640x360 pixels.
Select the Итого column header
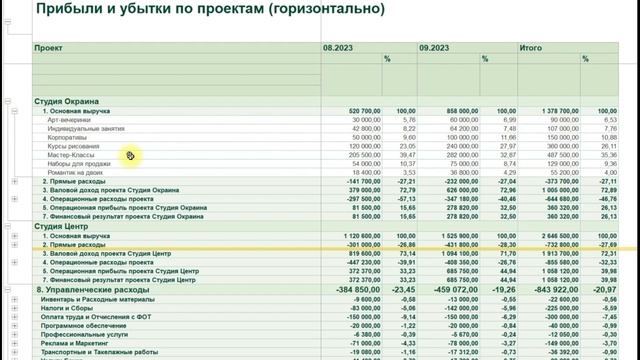[x=568, y=48]
